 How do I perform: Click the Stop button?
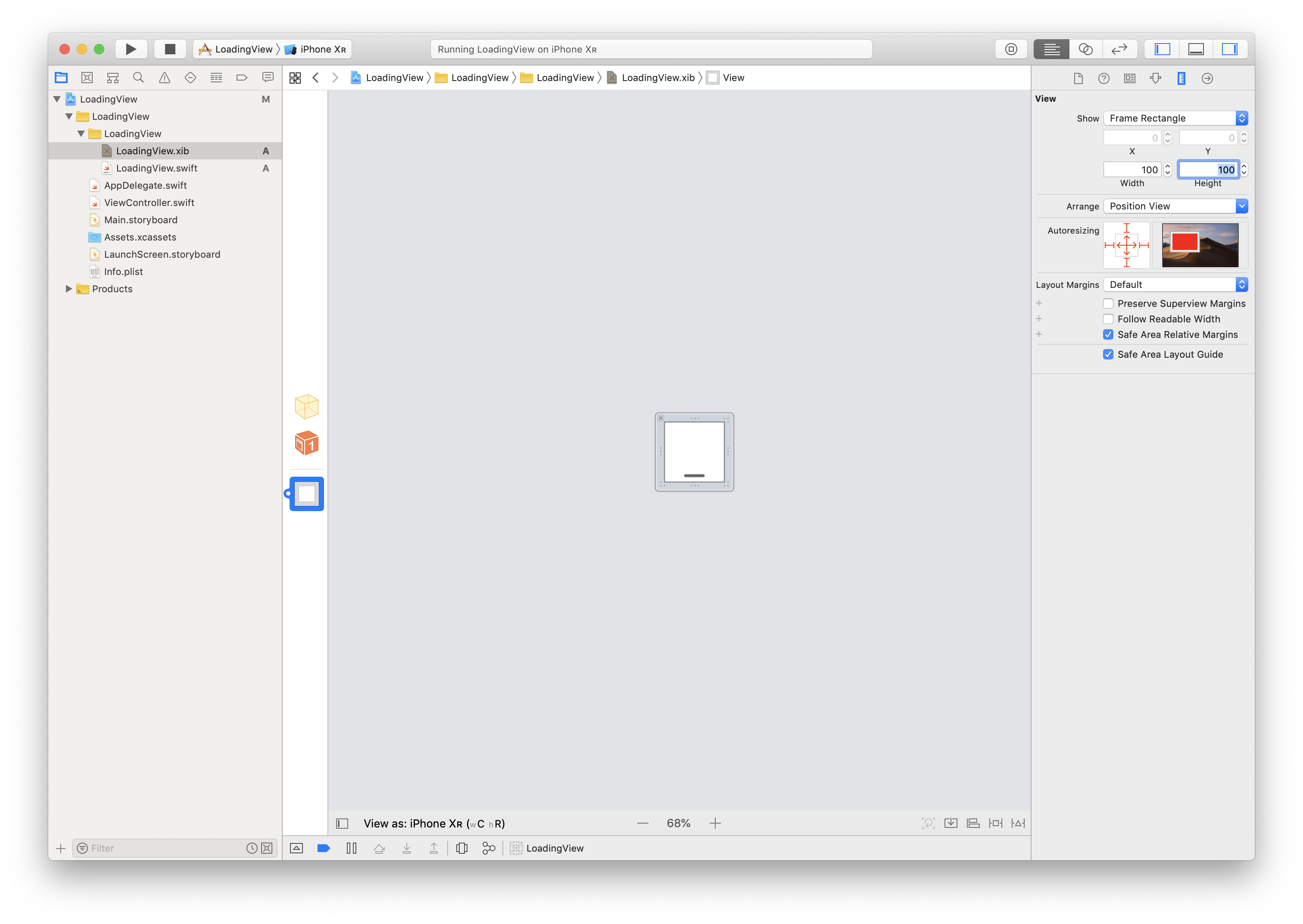click(x=170, y=49)
